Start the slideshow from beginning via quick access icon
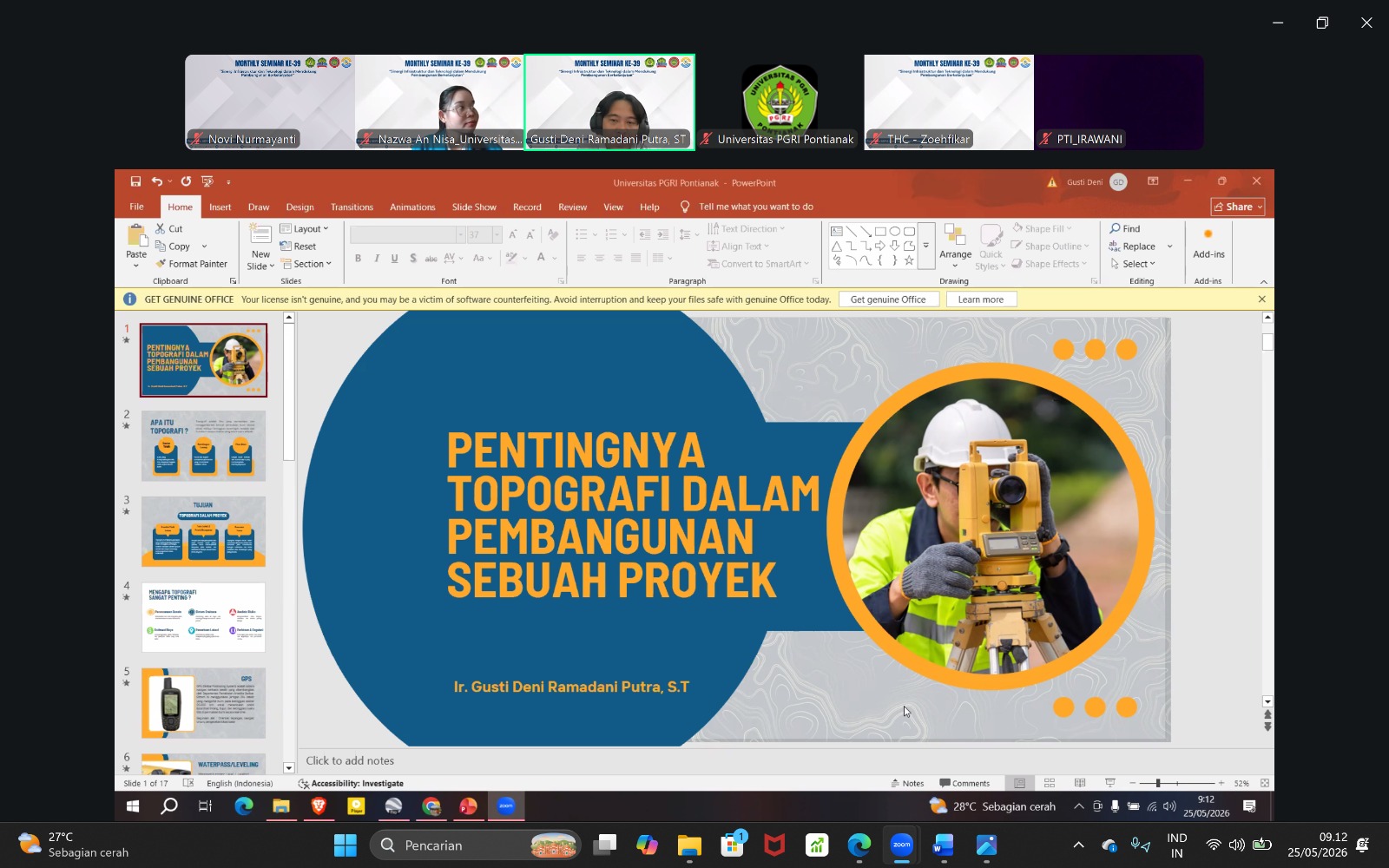1389x868 pixels. [x=207, y=181]
